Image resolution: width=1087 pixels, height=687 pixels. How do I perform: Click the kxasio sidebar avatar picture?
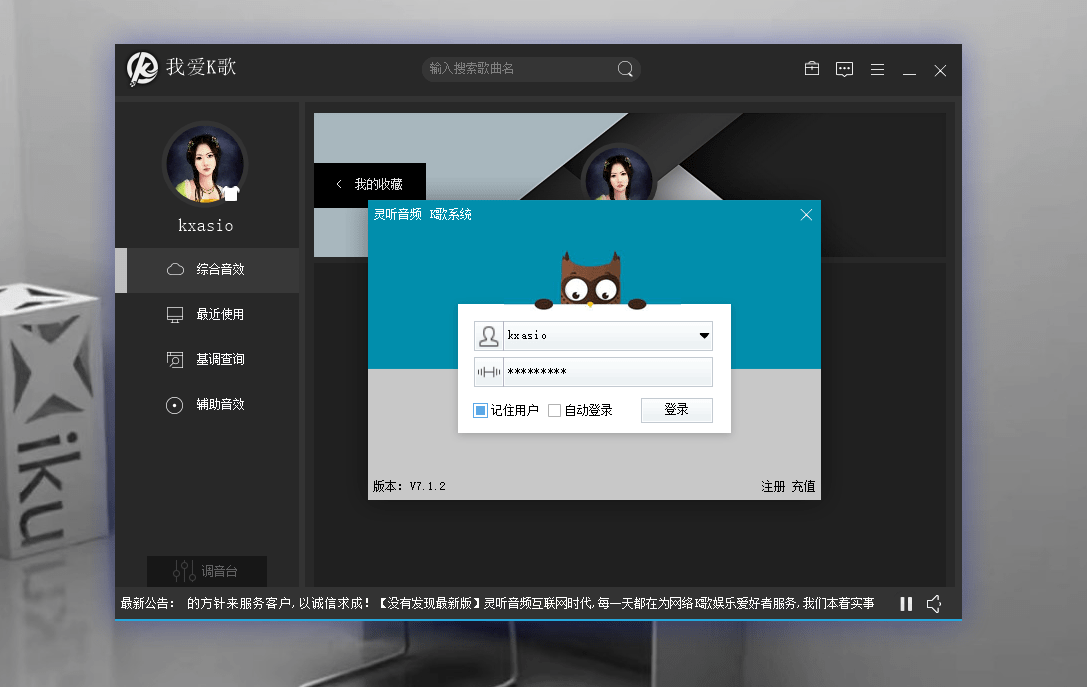(205, 164)
